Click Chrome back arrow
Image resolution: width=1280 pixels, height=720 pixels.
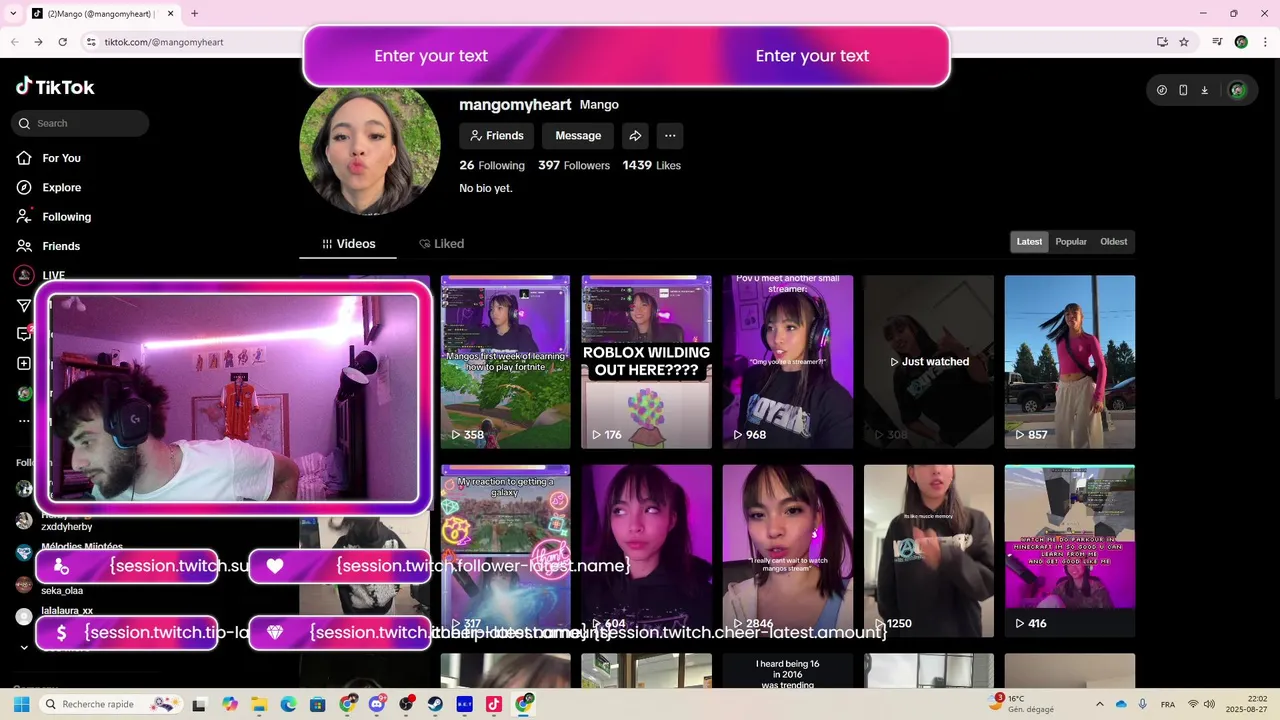[x=15, y=42]
